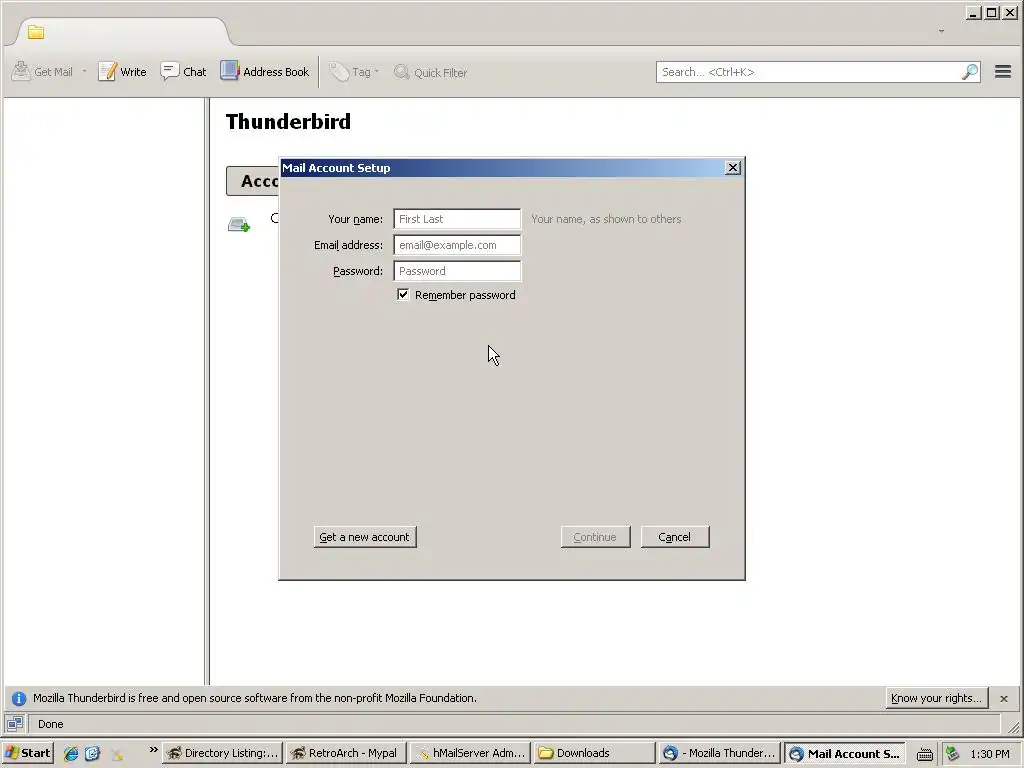Open the Get Mail dropdown arrow
Viewport: 1024px width, 768px height.
pos(84,71)
